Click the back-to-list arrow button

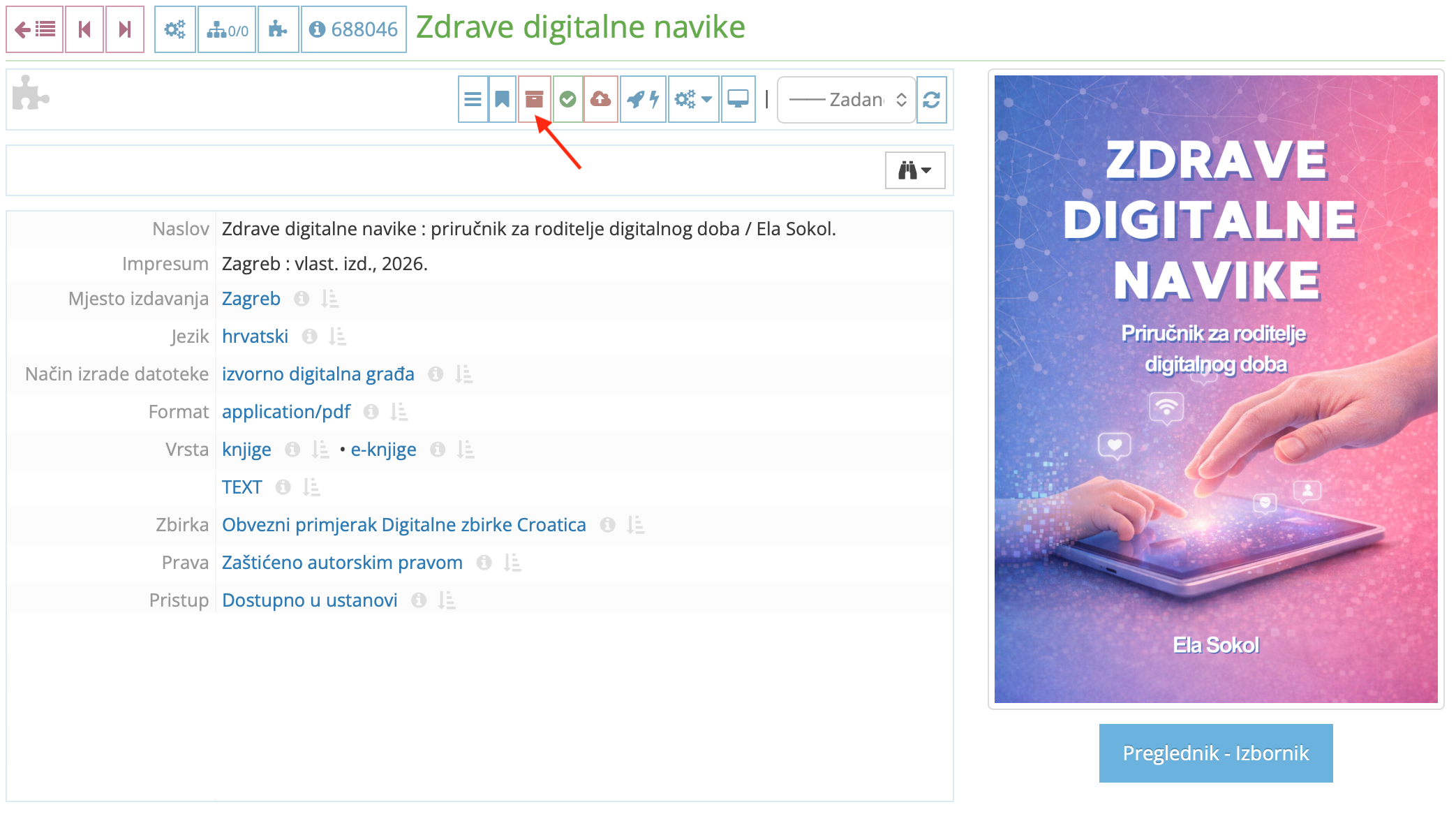click(34, 29)
